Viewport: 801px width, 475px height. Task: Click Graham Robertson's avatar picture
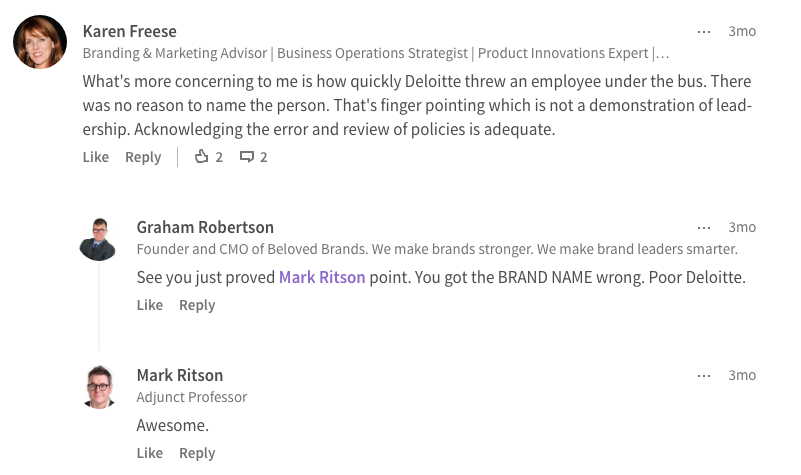(x=99, y=239)
